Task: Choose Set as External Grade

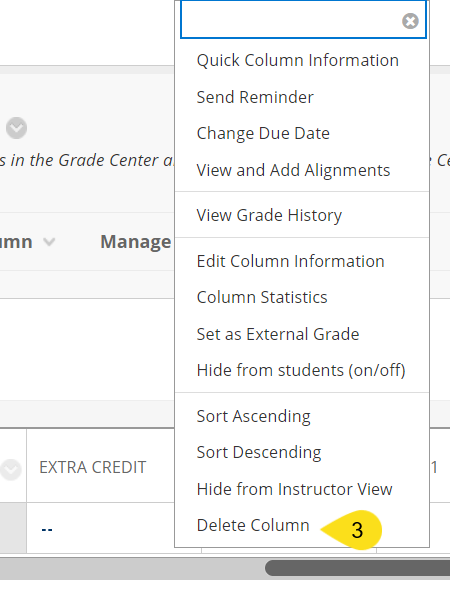Action: 278,334
